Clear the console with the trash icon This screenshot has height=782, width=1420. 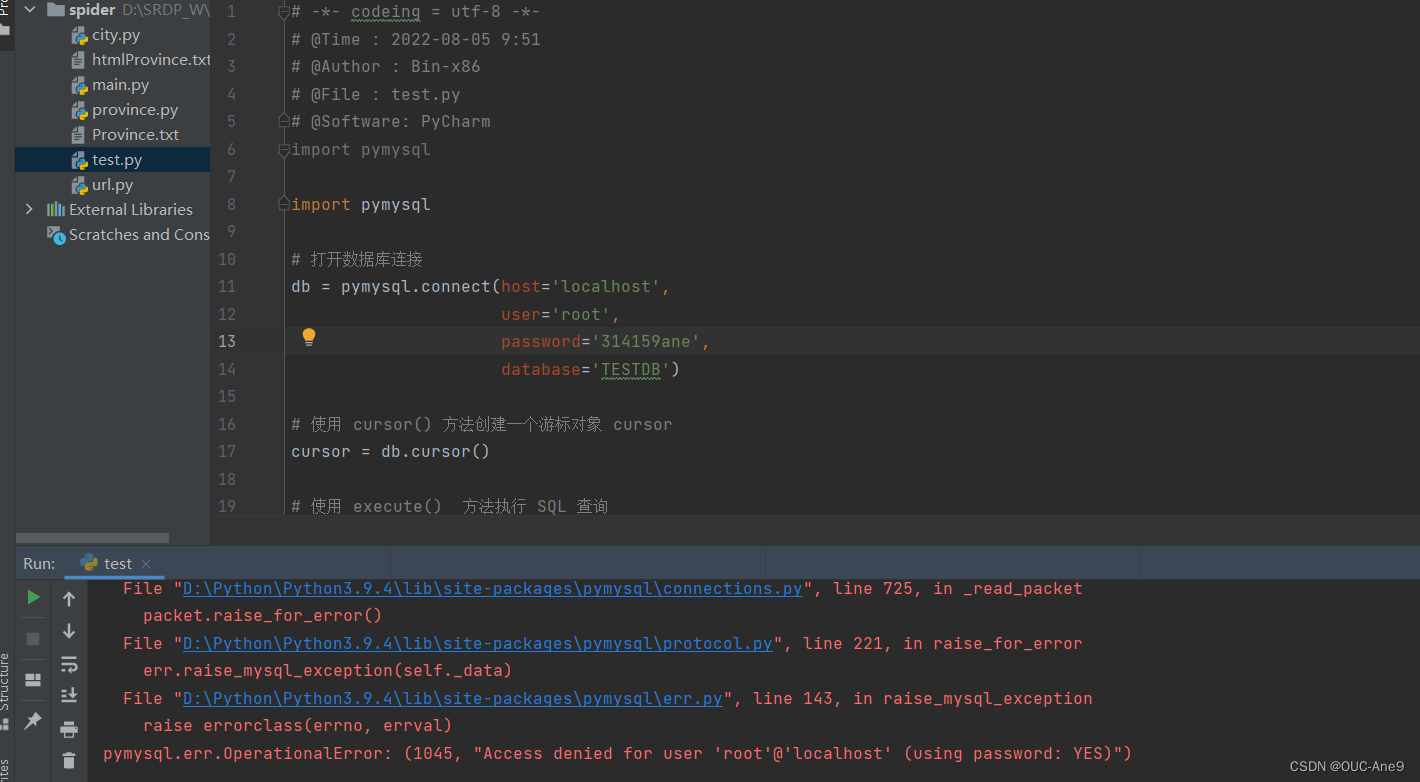coord(69,761)
